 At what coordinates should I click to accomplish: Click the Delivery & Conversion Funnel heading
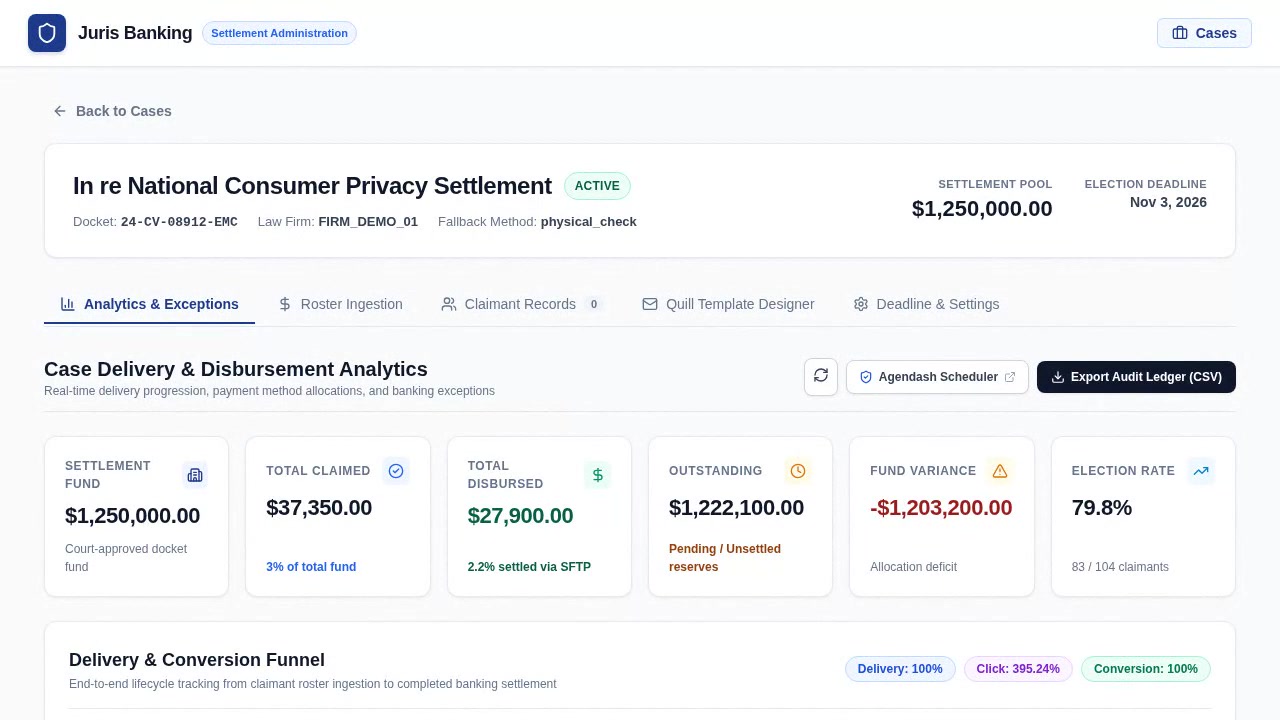tap(197, 660)
